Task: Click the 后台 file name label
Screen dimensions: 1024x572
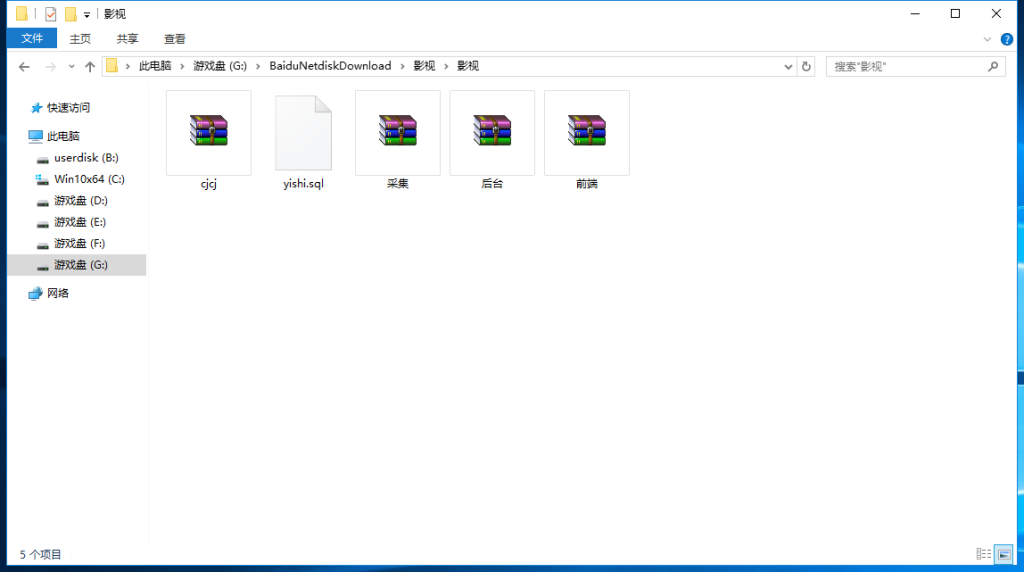Action: click(x=492, y=184)
